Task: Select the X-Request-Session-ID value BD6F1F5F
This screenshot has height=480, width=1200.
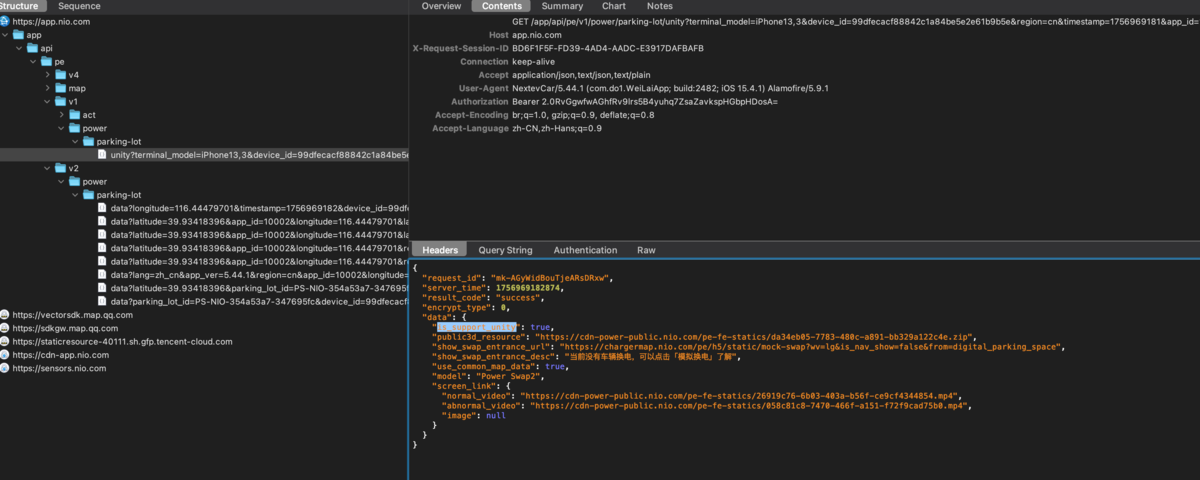Action: click(607, 48)
